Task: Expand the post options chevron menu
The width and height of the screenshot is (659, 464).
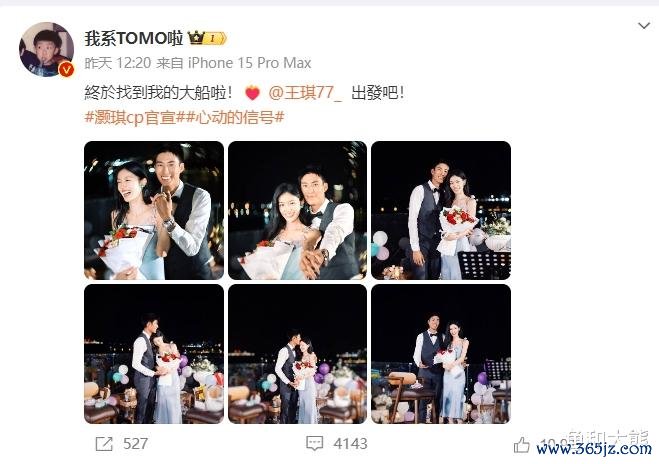Action: tap(644, 26)
